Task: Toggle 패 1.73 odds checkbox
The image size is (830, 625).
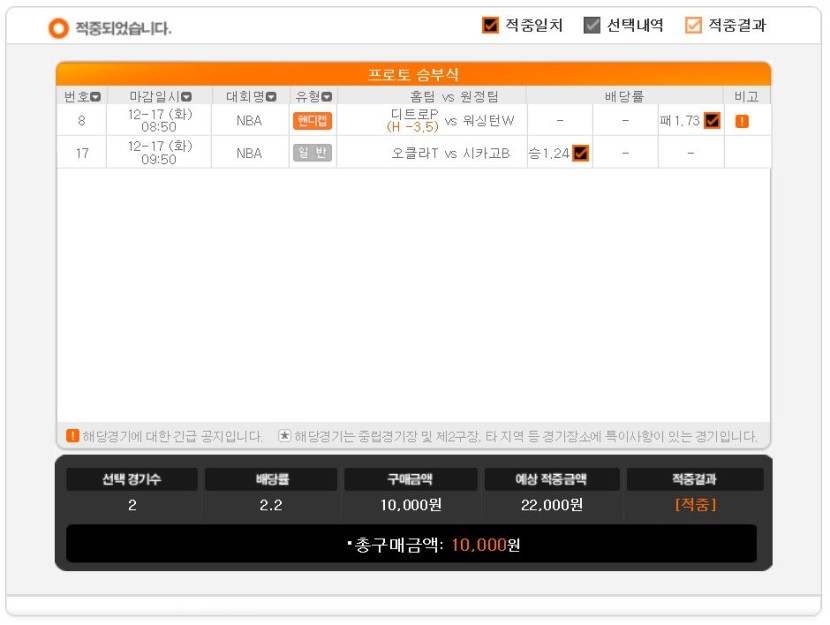Action: click(x=712, y=121)
